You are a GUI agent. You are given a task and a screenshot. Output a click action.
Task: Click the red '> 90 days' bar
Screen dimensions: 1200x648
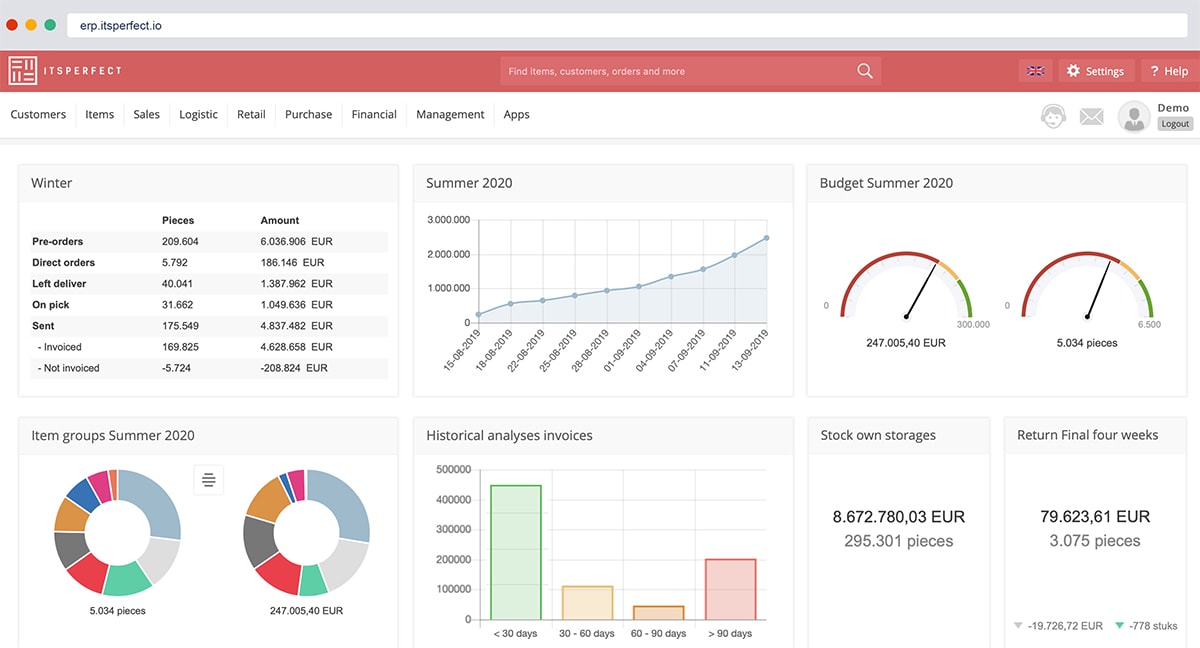click(730, 589)
